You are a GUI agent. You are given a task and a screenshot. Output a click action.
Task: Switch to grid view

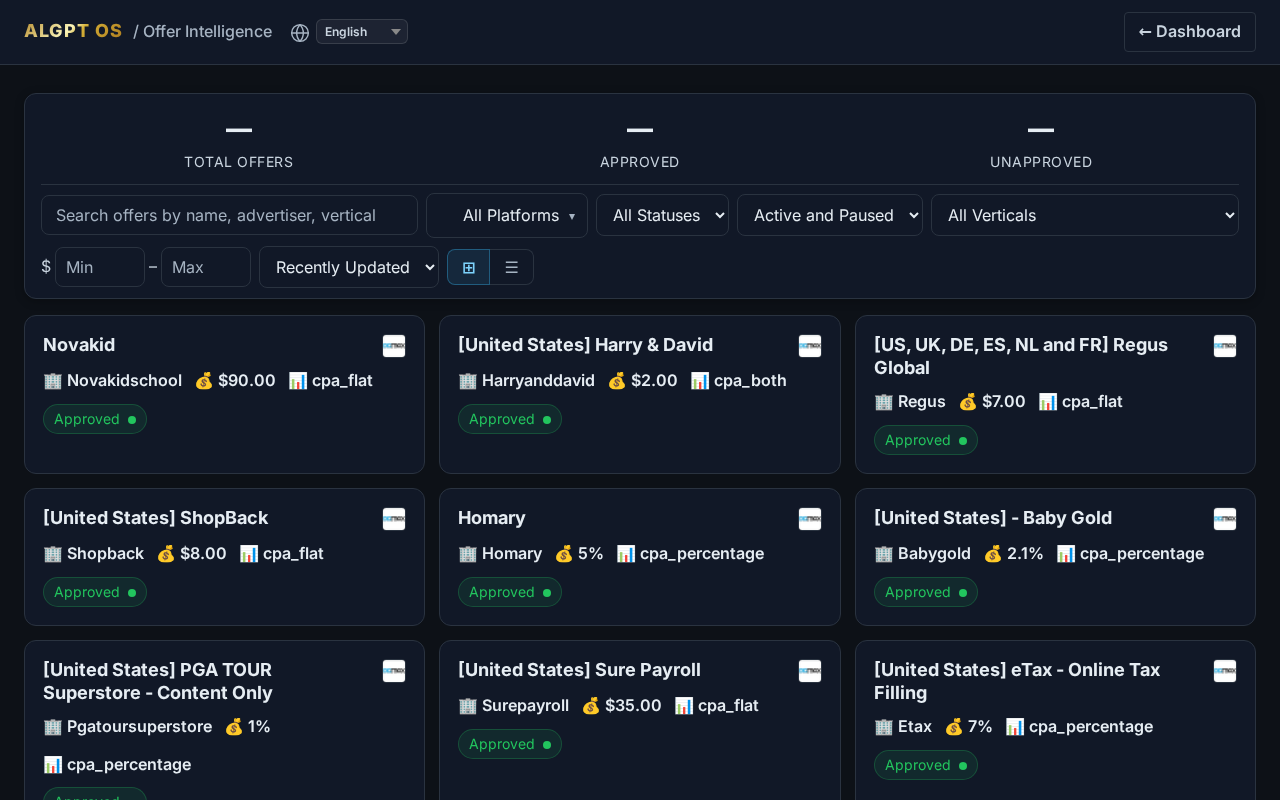pos(468,267)
